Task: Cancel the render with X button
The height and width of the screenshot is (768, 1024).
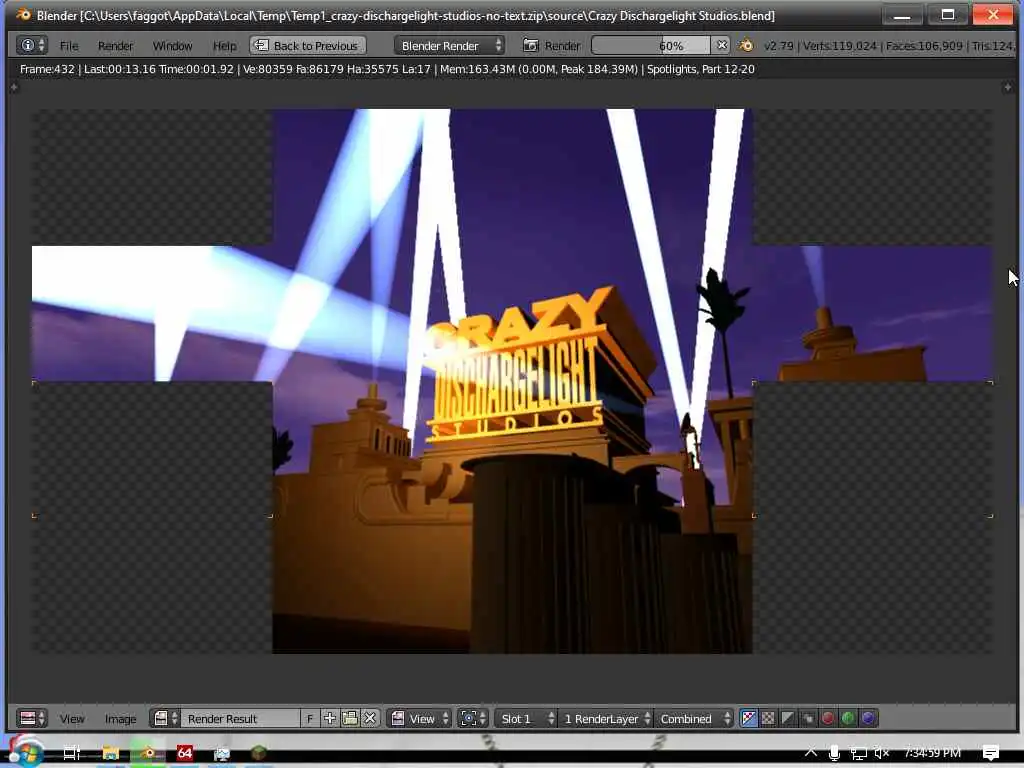Action: 721,45
